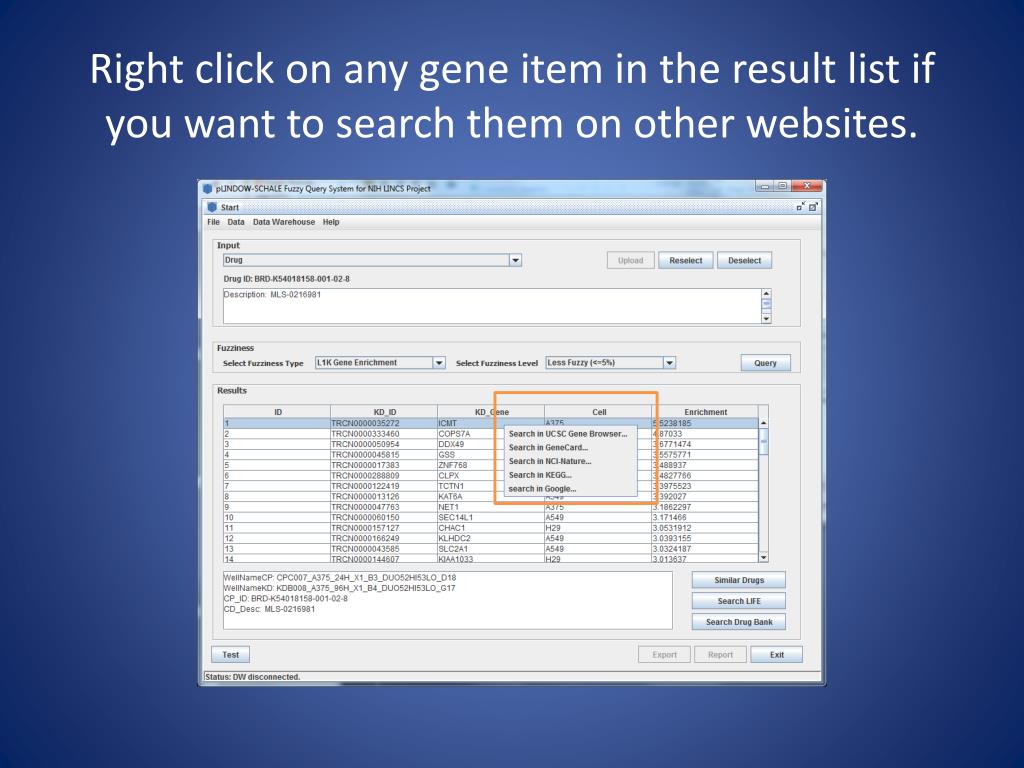Click the results table scroll-up arrow
Image resolution: width=1024 pixels, height=768 pixels.
763,423
